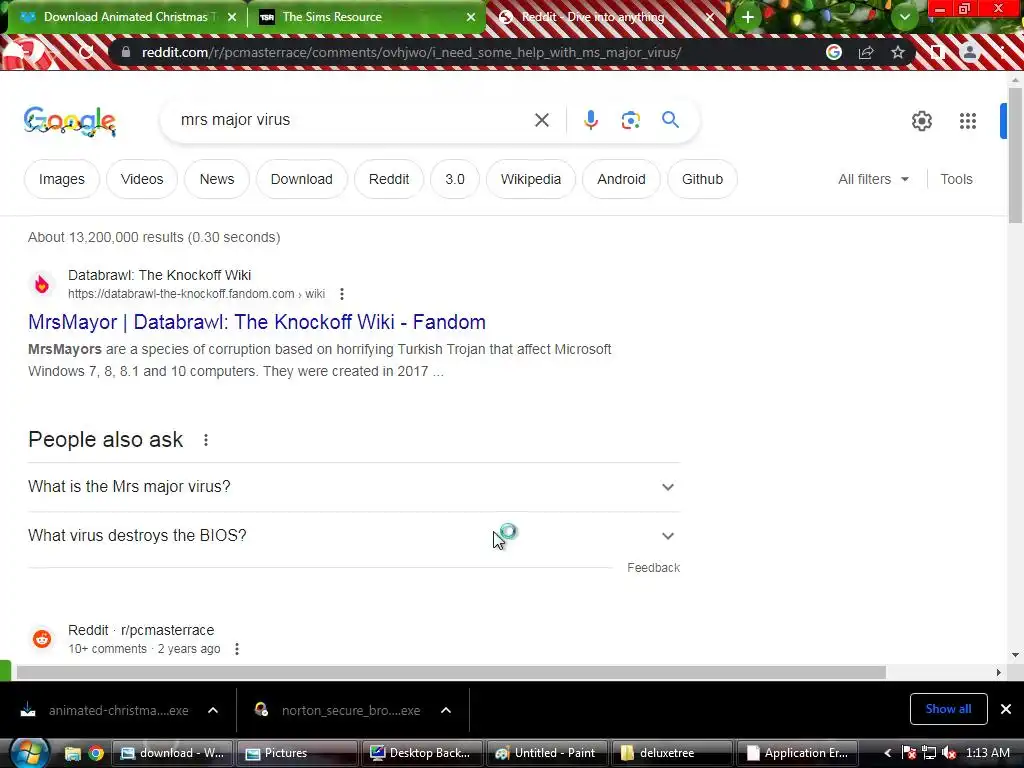Select the Download filter chip
1024x768 pixels.
(x=302, y=179)
